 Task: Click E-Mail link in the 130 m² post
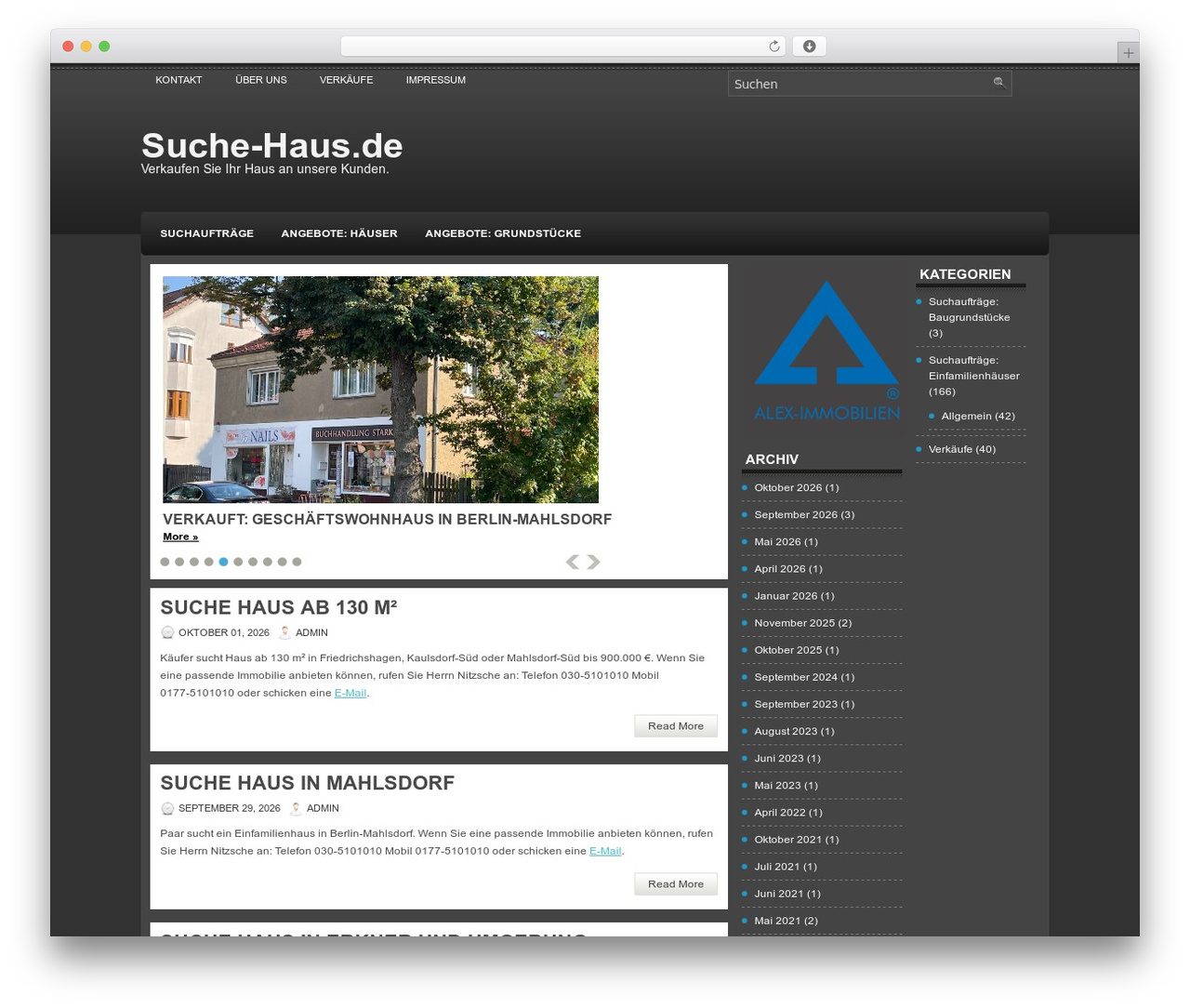(350, 693)
